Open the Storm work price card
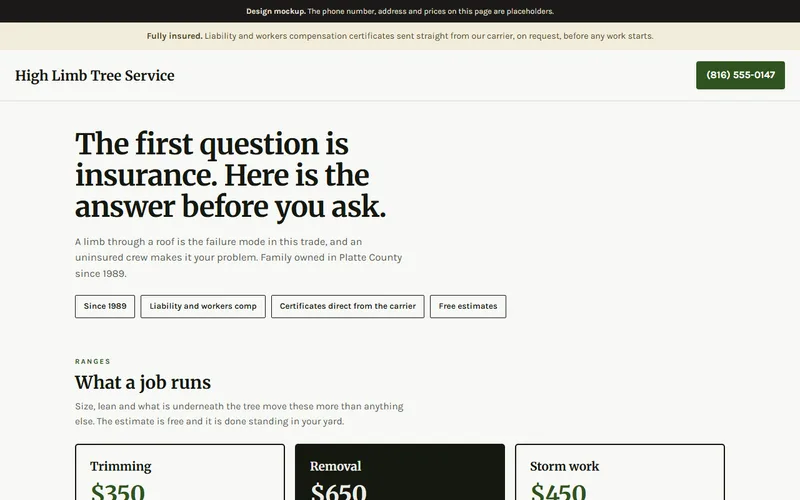 (x=620, y=472)
